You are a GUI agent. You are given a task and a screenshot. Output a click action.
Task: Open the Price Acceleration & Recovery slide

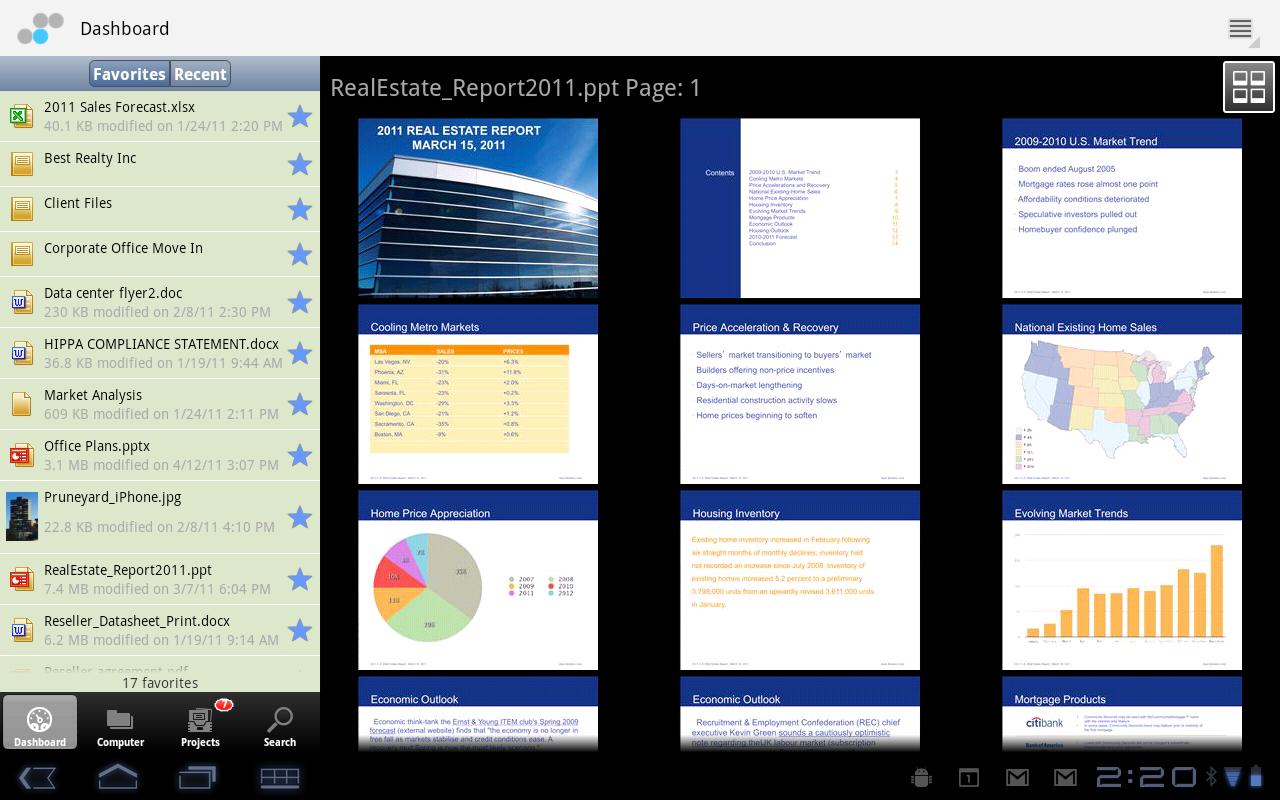(800, 394)
